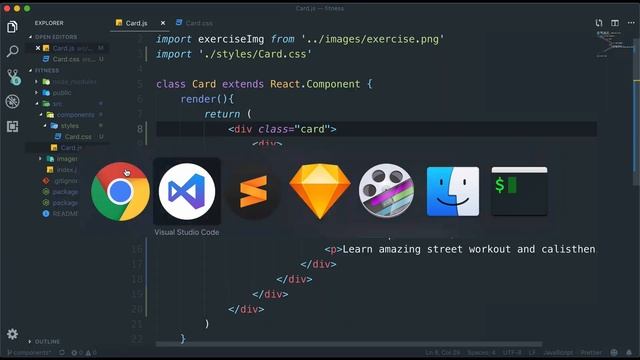This screenshot has width=640, height=360.
Task: Change the JavaScript language mode
Action: pyautogui.click(x=558, y=352)
